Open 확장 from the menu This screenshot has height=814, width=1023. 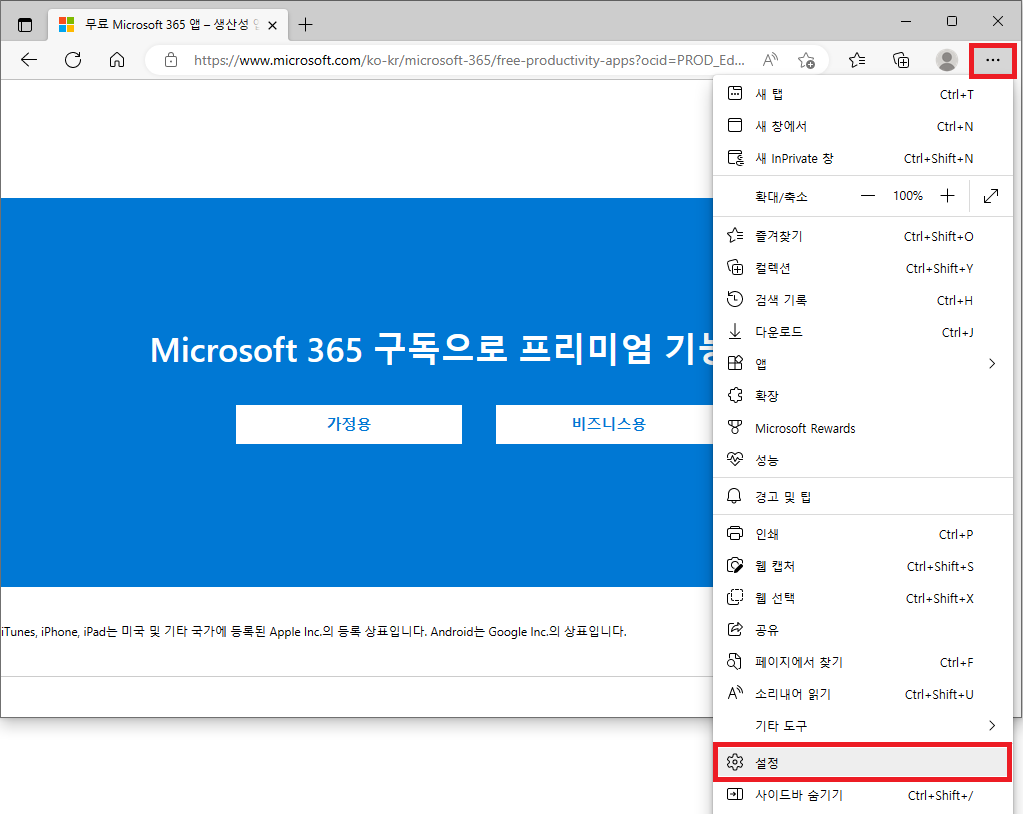(863, 396)
